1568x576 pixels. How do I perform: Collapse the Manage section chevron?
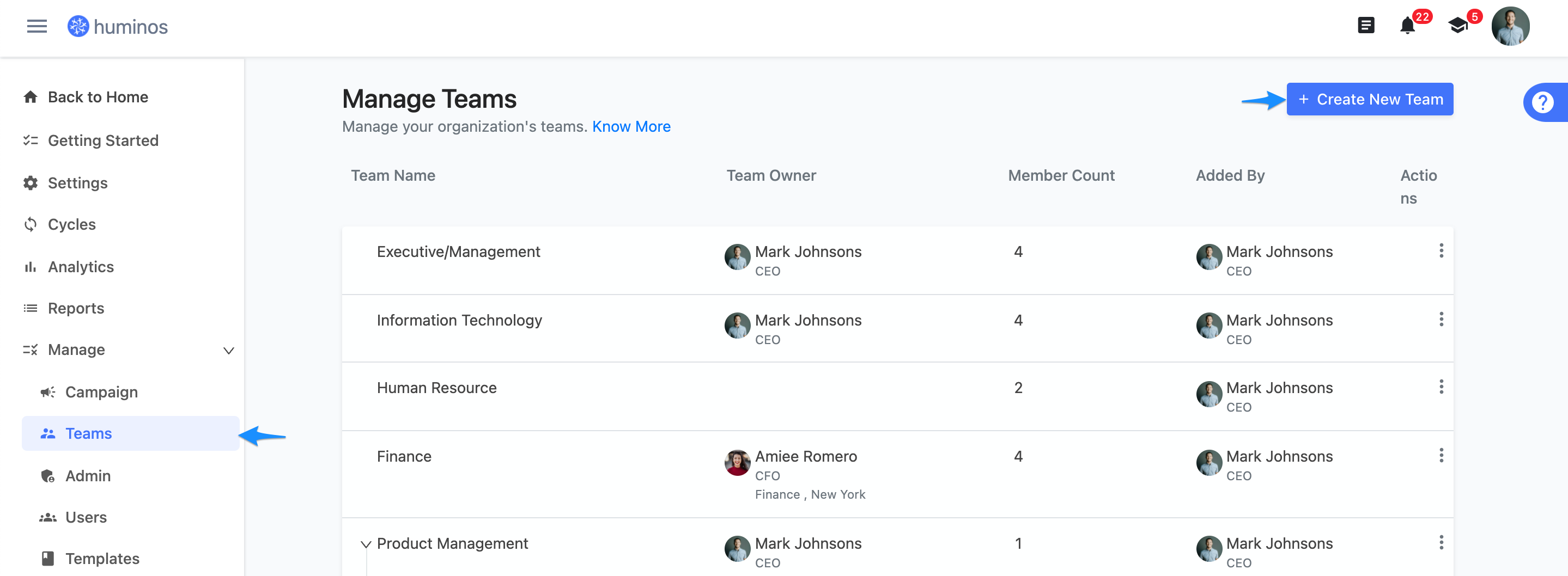(229, 351)
